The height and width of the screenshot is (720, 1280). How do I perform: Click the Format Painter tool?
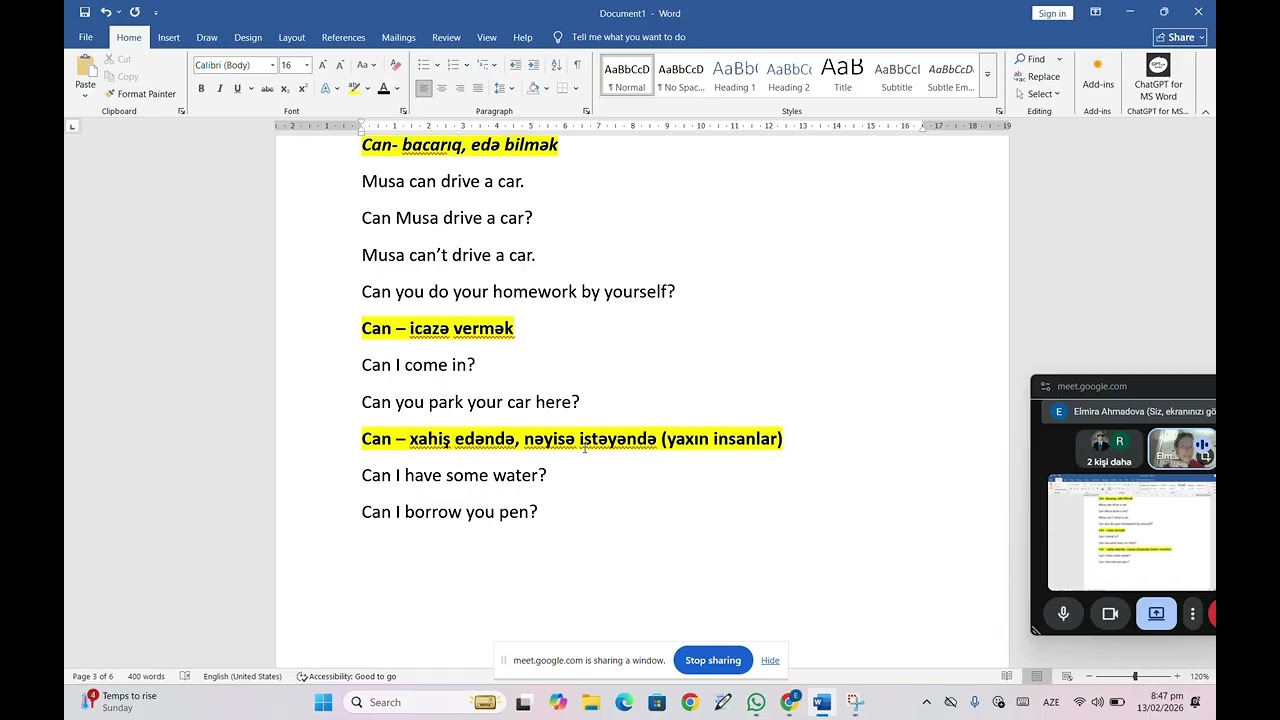click(x=140, y=94)
